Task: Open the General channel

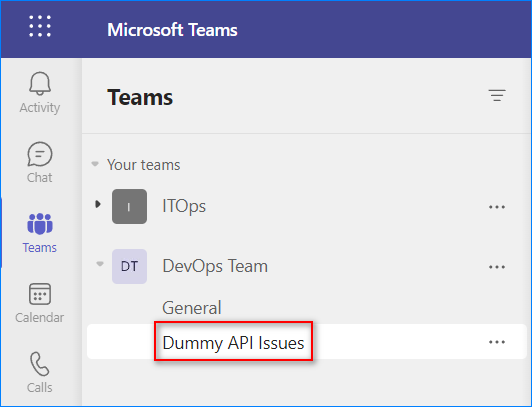Action: click(x=192, y=308)
